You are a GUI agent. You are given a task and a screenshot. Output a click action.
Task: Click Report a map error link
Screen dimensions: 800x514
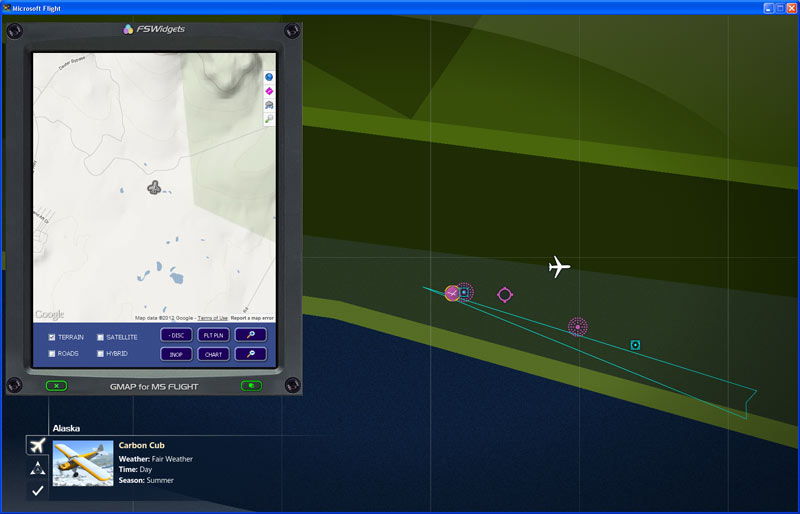click(x=253, y=318)
